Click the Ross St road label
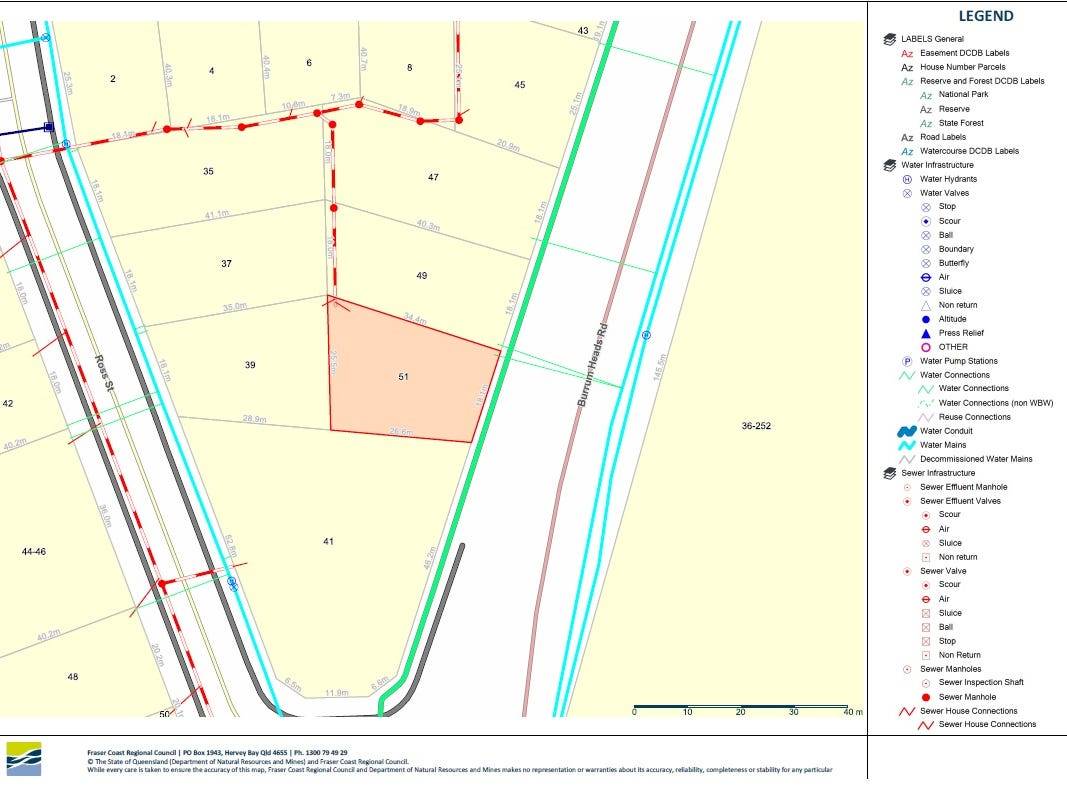The width and height of the screenshot is (1067, 800). click(103, 376)
